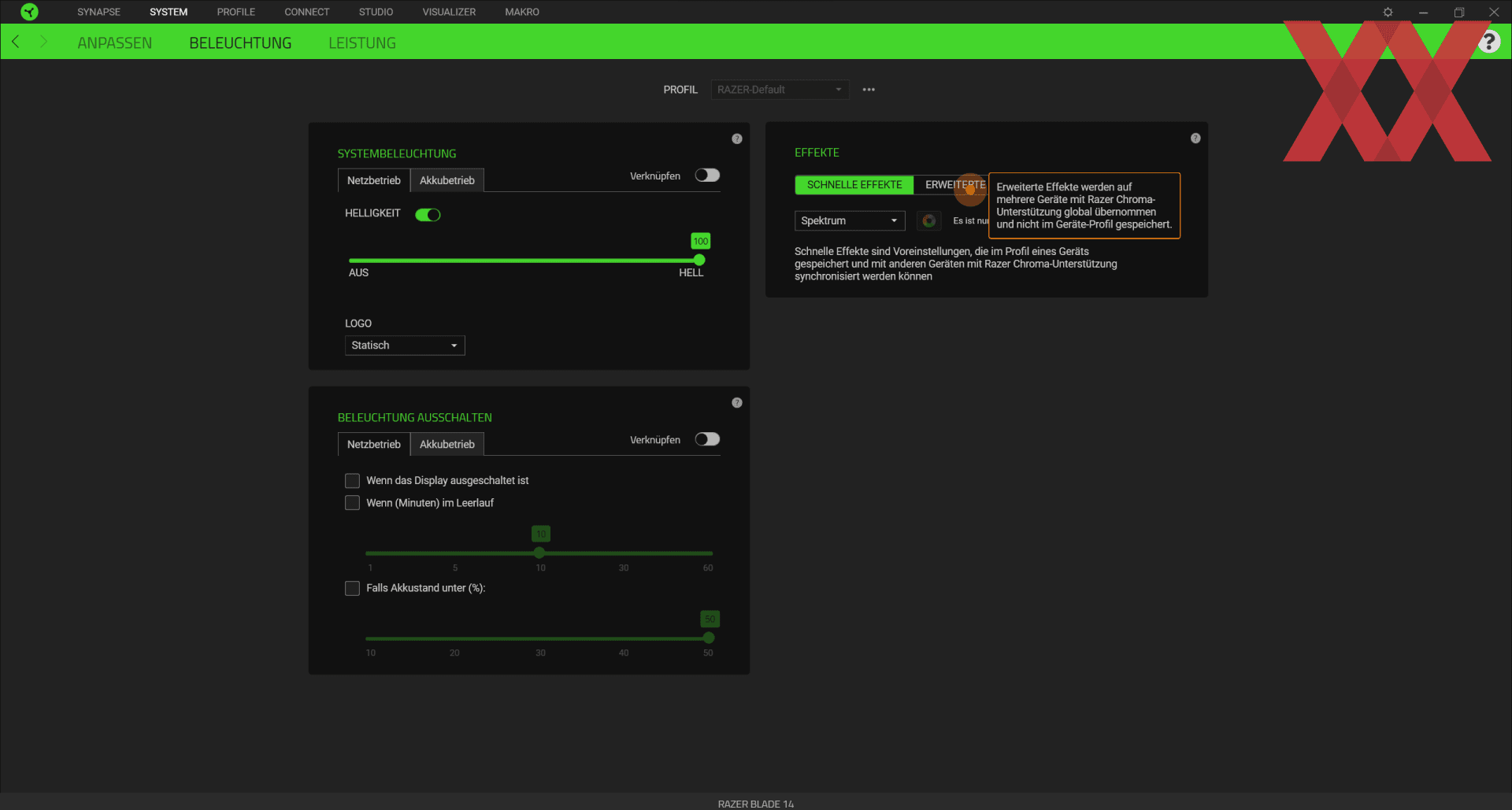Click the battery percent slider handle

point(709,638)
